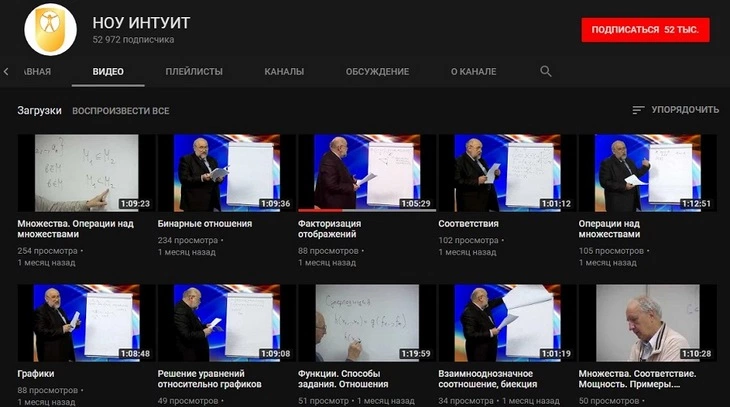Open thumbnail of Взаимнооднозначное соотношение, биекция
The height and width of the screenshot is (407, 730).
[507, 323]
